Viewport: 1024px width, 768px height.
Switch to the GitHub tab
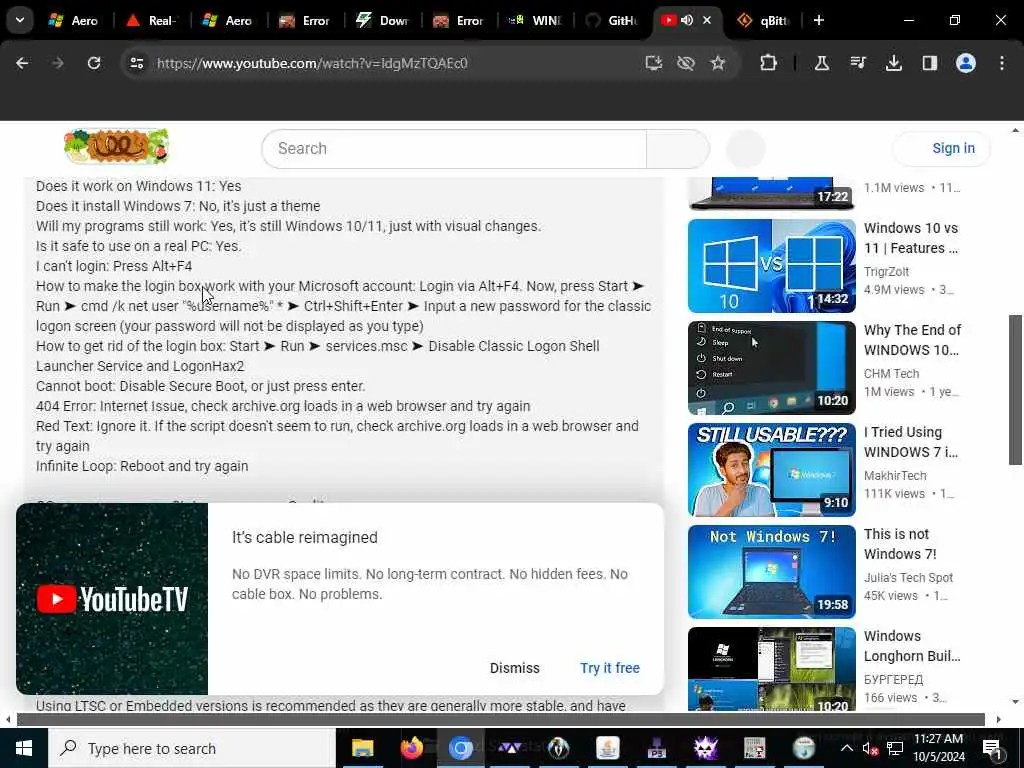[x=612, y=20]
